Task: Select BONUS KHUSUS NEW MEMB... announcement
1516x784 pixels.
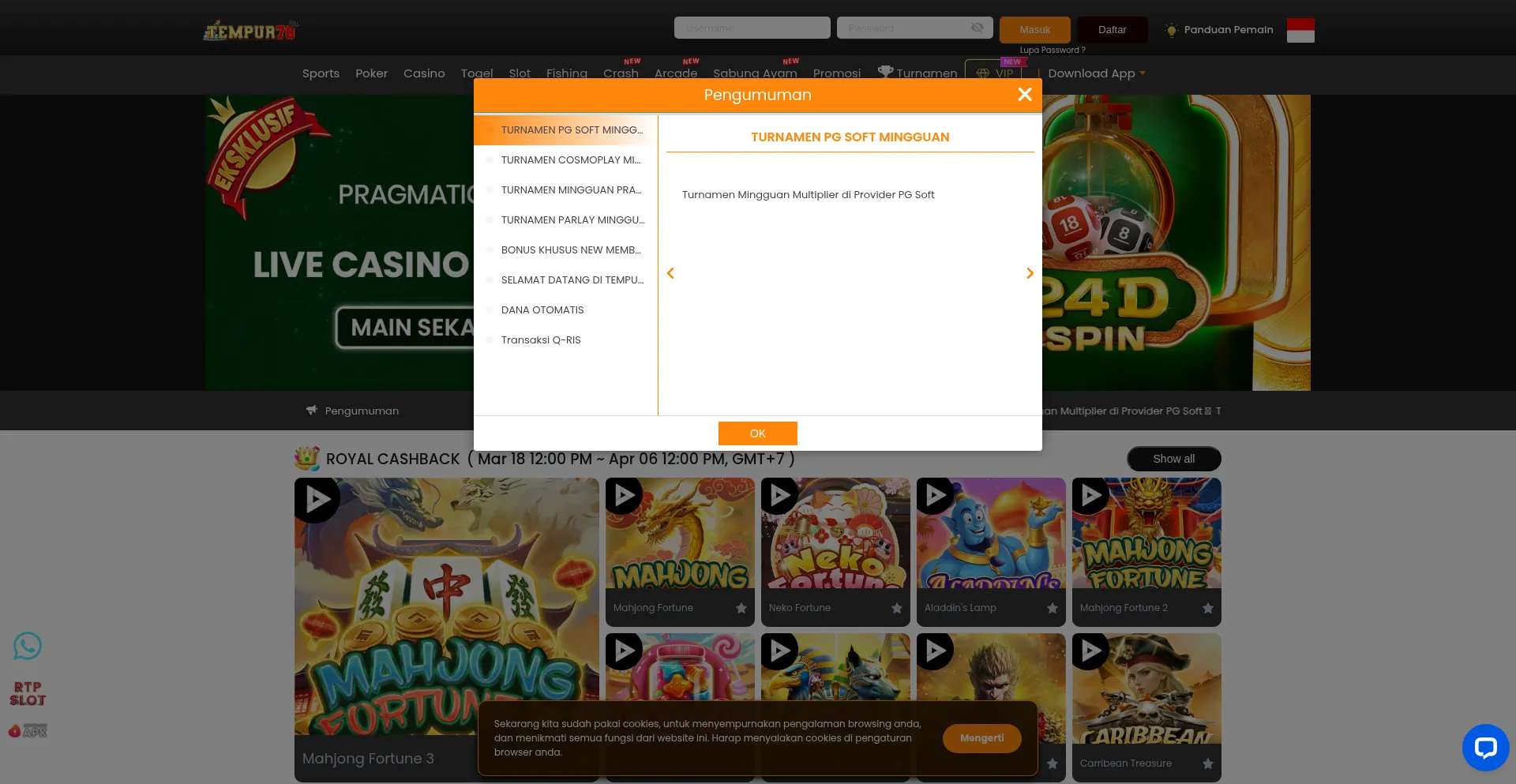Action: tap(565, 250)
